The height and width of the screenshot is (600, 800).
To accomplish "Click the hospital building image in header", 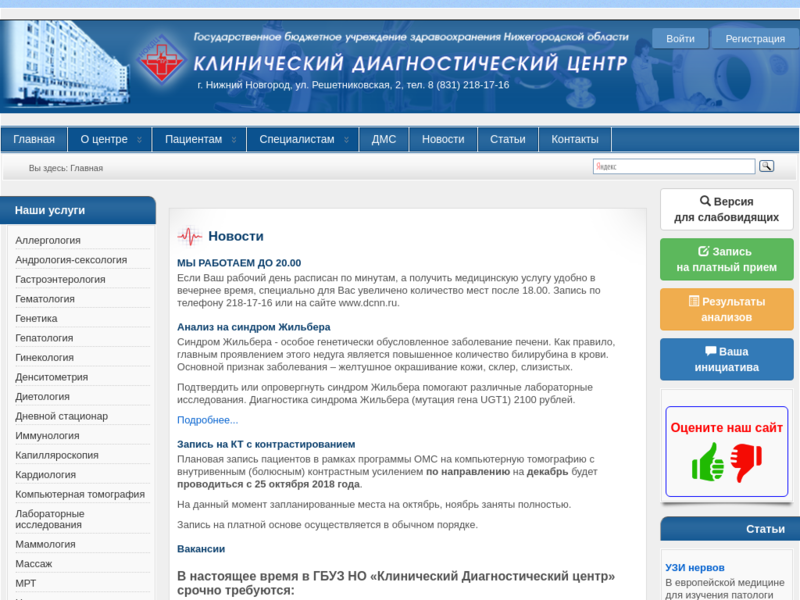I will (65, 63).
